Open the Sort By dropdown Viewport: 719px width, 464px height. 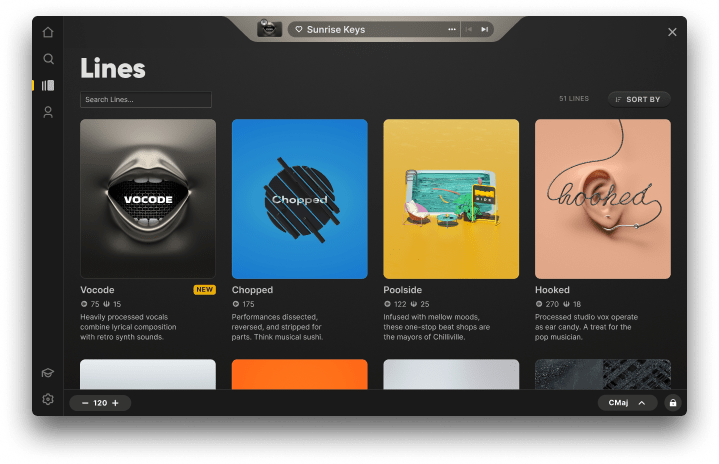pyautogui.click(x=639, y=99)
